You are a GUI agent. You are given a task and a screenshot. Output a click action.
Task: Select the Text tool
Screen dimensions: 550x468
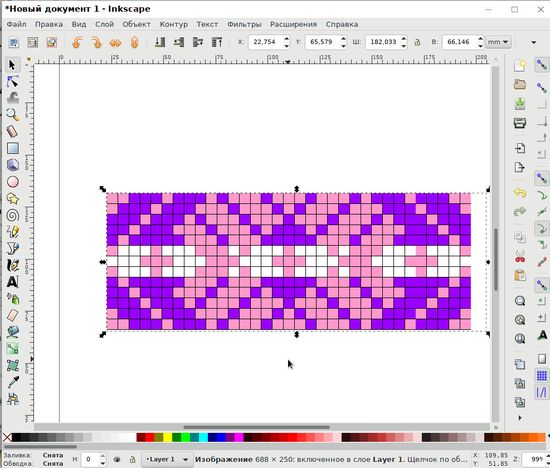[13, 282]
